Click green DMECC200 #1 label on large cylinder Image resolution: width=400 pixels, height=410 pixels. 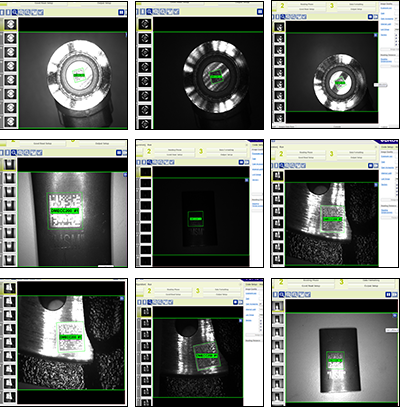(x=65, y=211)
